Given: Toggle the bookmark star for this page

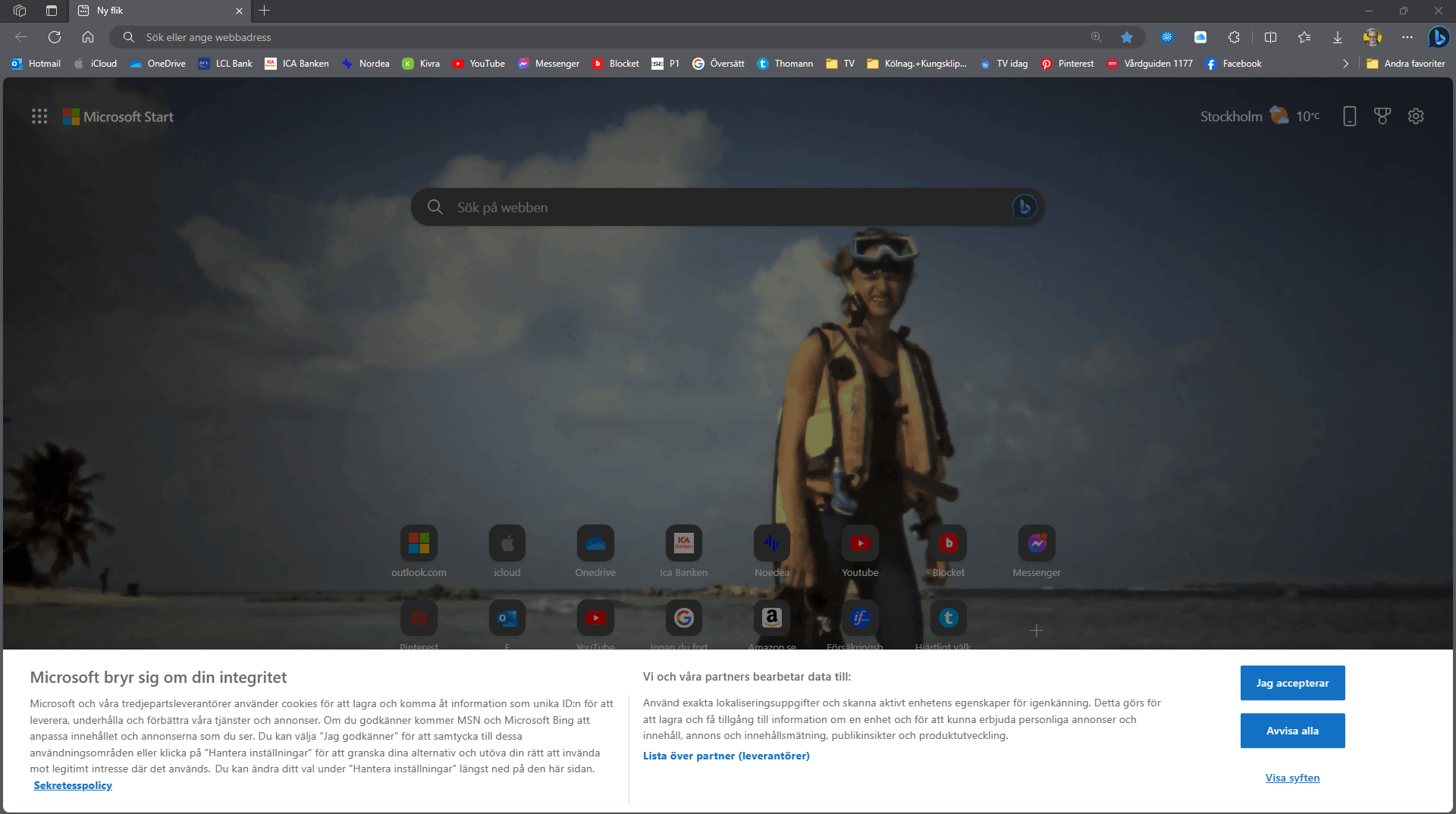Looking at the screenshot, I should click(x=1127, y=37).
